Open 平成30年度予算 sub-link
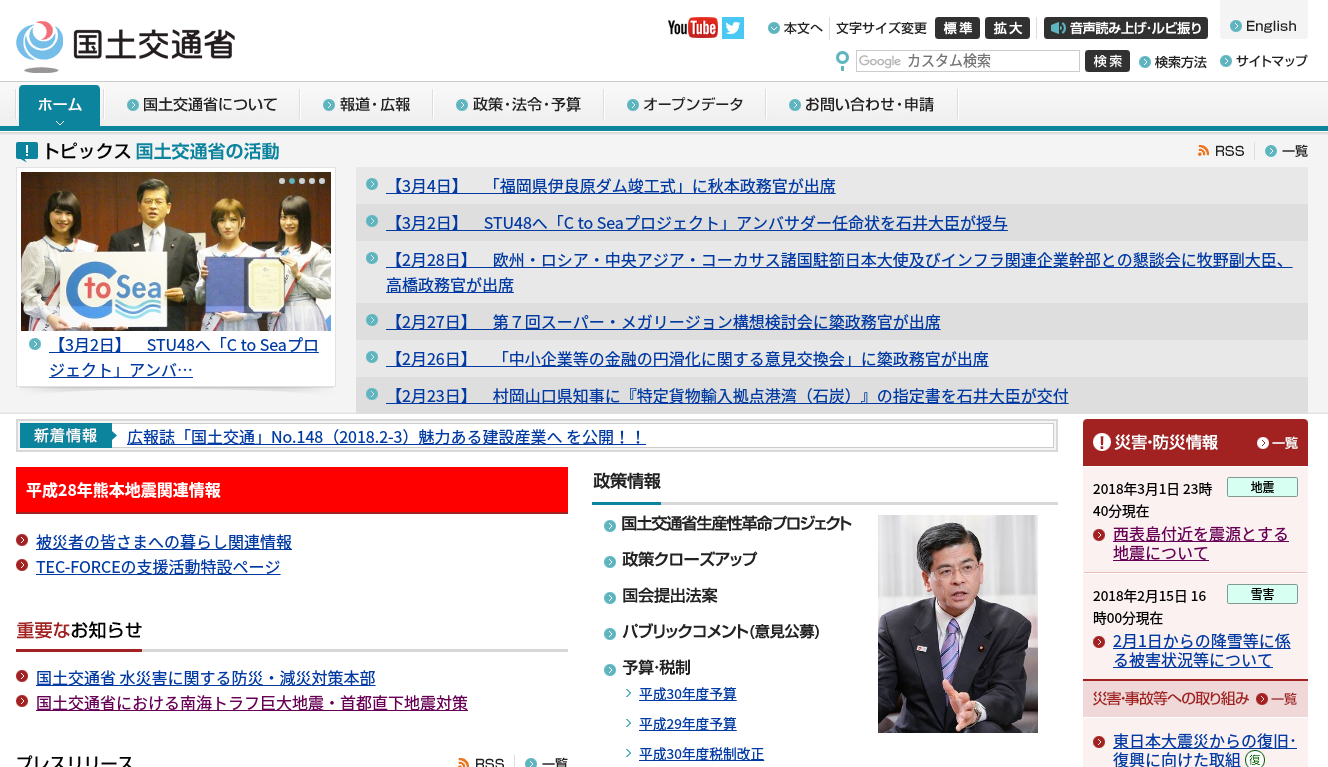The image size is (1328, 767). click(x=688, y=694)
